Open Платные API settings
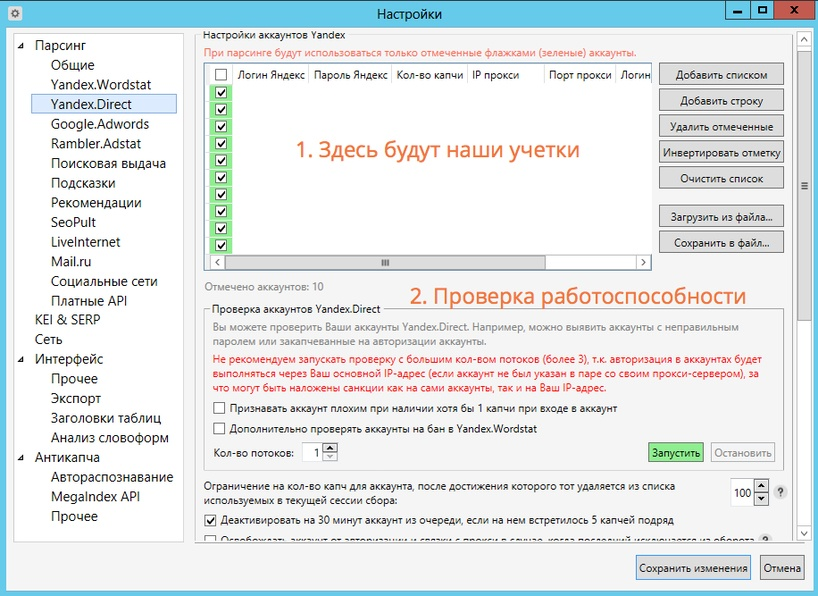The image size is (818, 596). 89,301
